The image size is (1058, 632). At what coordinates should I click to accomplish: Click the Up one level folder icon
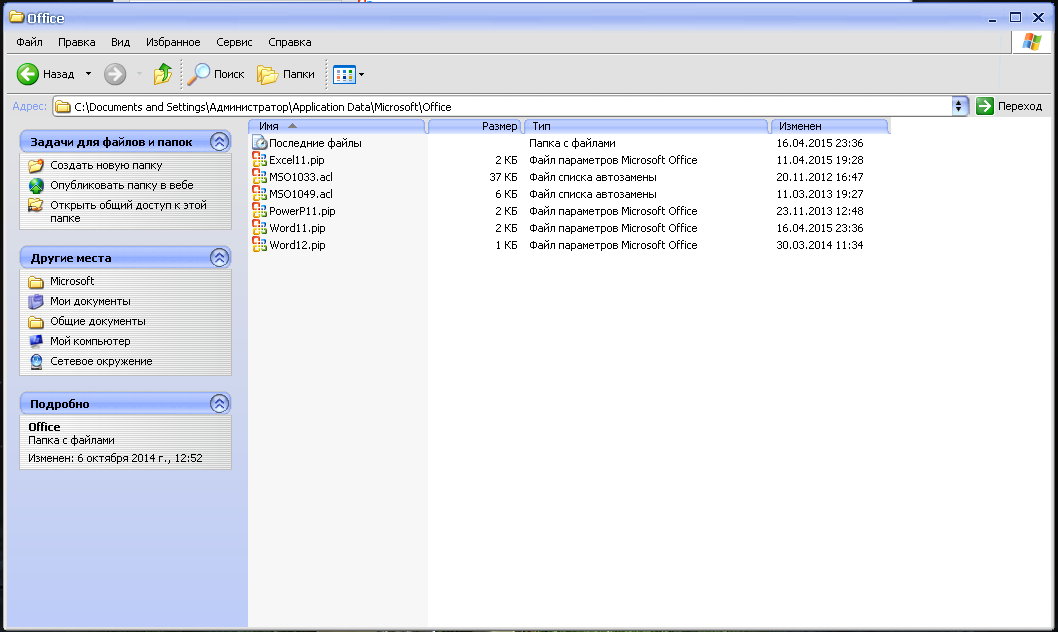(162, 74)
